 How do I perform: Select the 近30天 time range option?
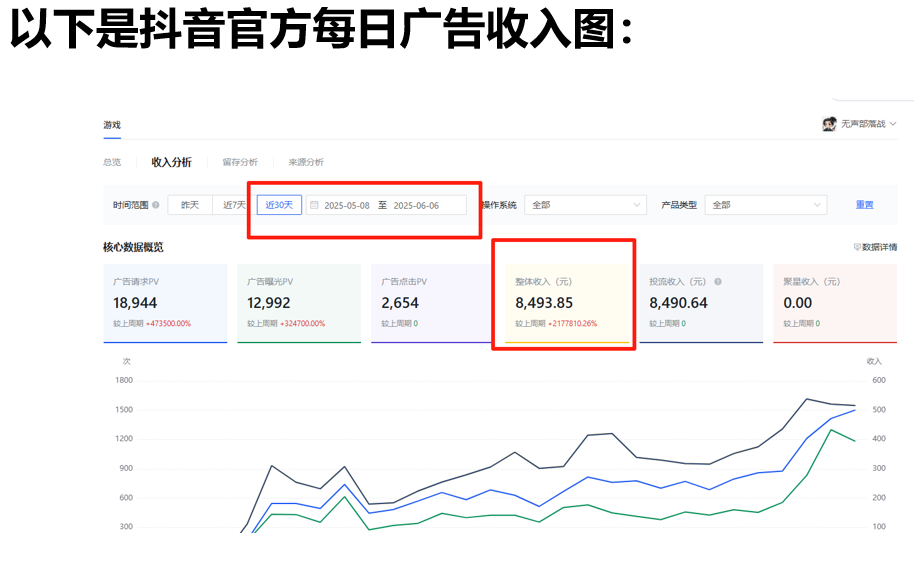(x=279, y=205)
